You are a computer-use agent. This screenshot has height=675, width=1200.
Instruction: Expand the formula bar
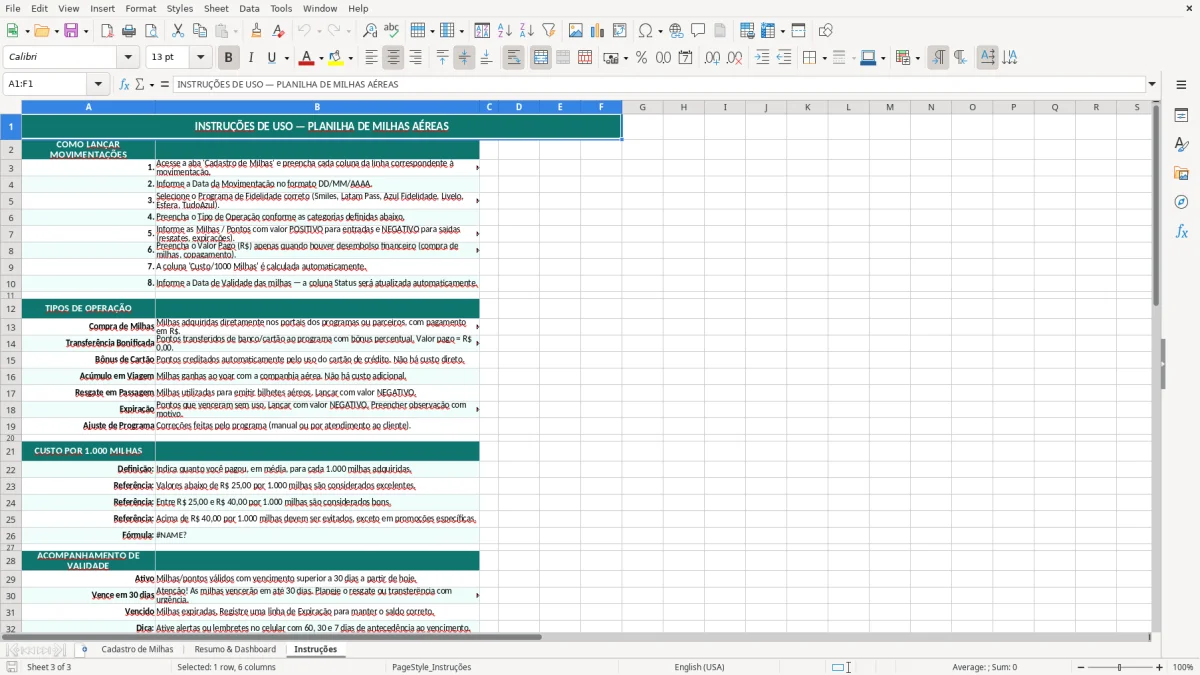point(1152,84)
